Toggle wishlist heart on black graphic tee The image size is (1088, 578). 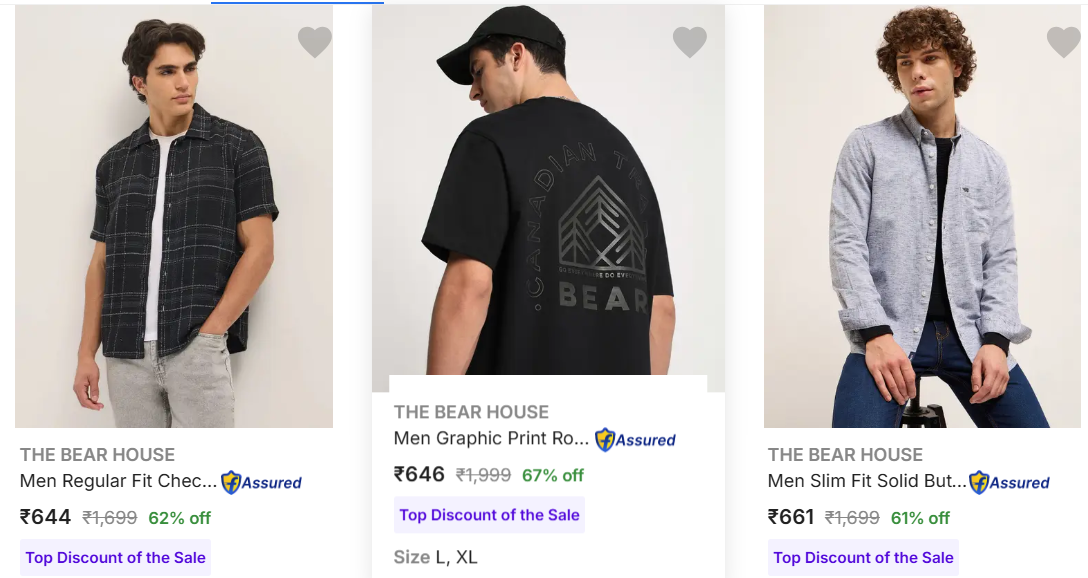tap(690, 42)
